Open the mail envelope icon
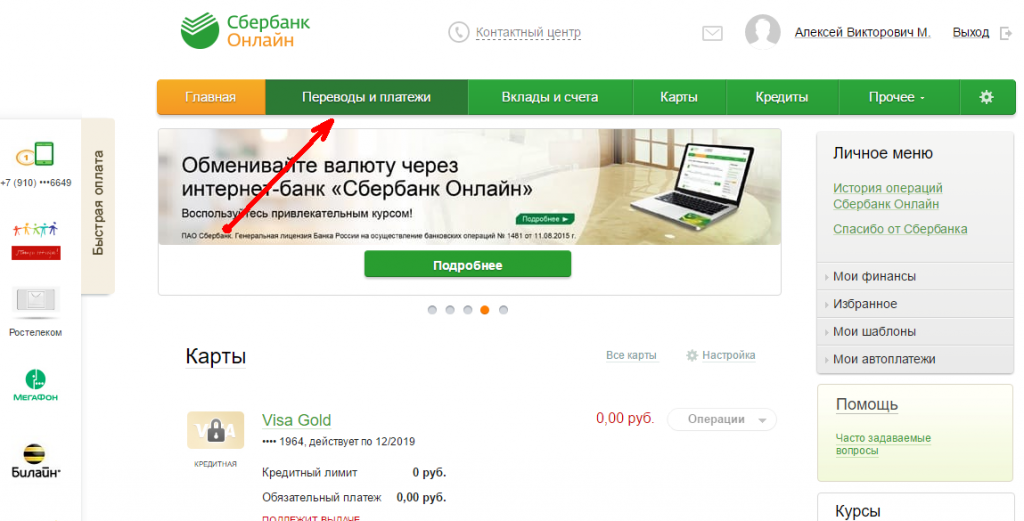 click(712, 33)
